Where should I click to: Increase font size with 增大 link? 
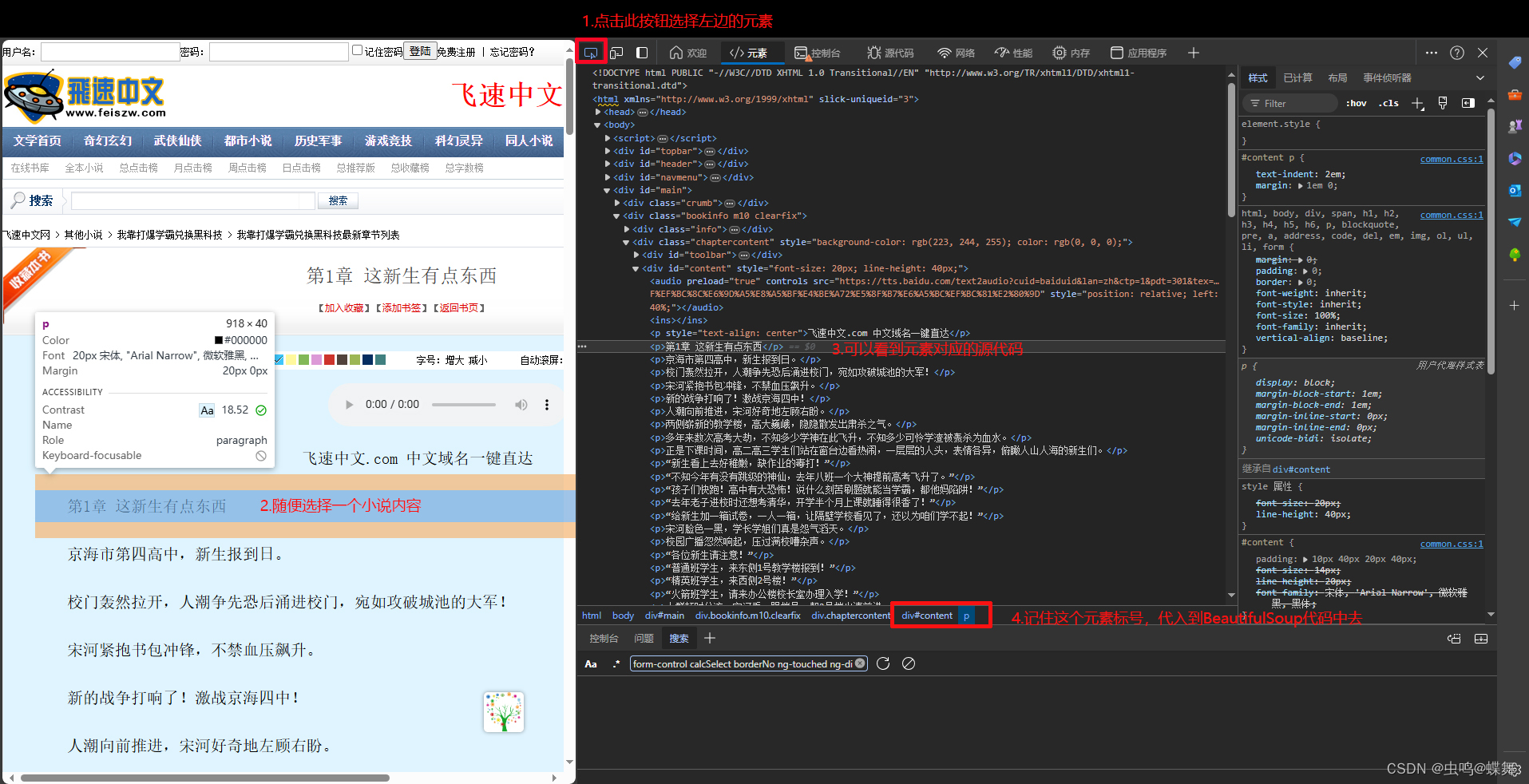(x=455, y=360)
